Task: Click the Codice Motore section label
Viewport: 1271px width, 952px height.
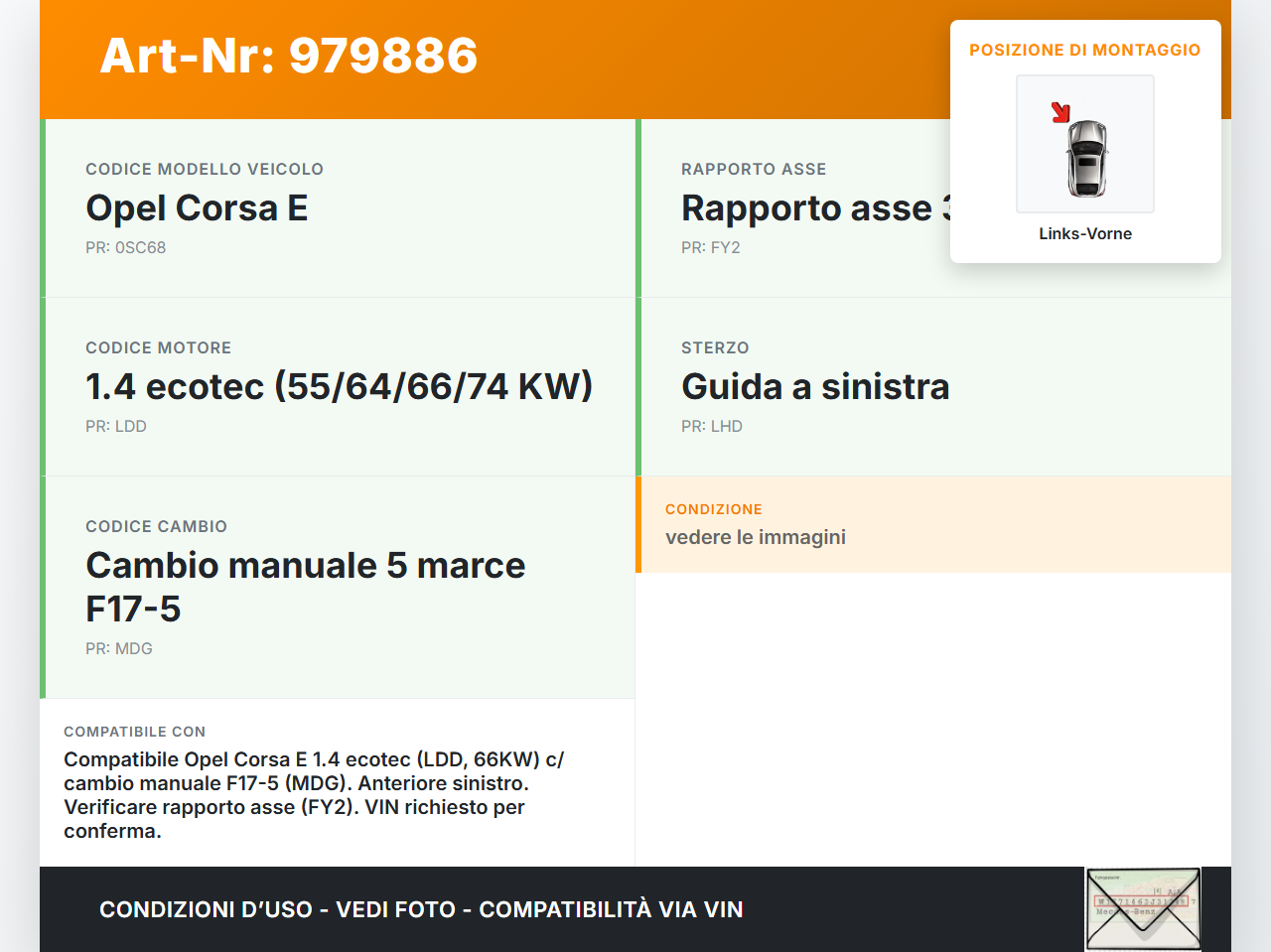Action: point(158,347)
